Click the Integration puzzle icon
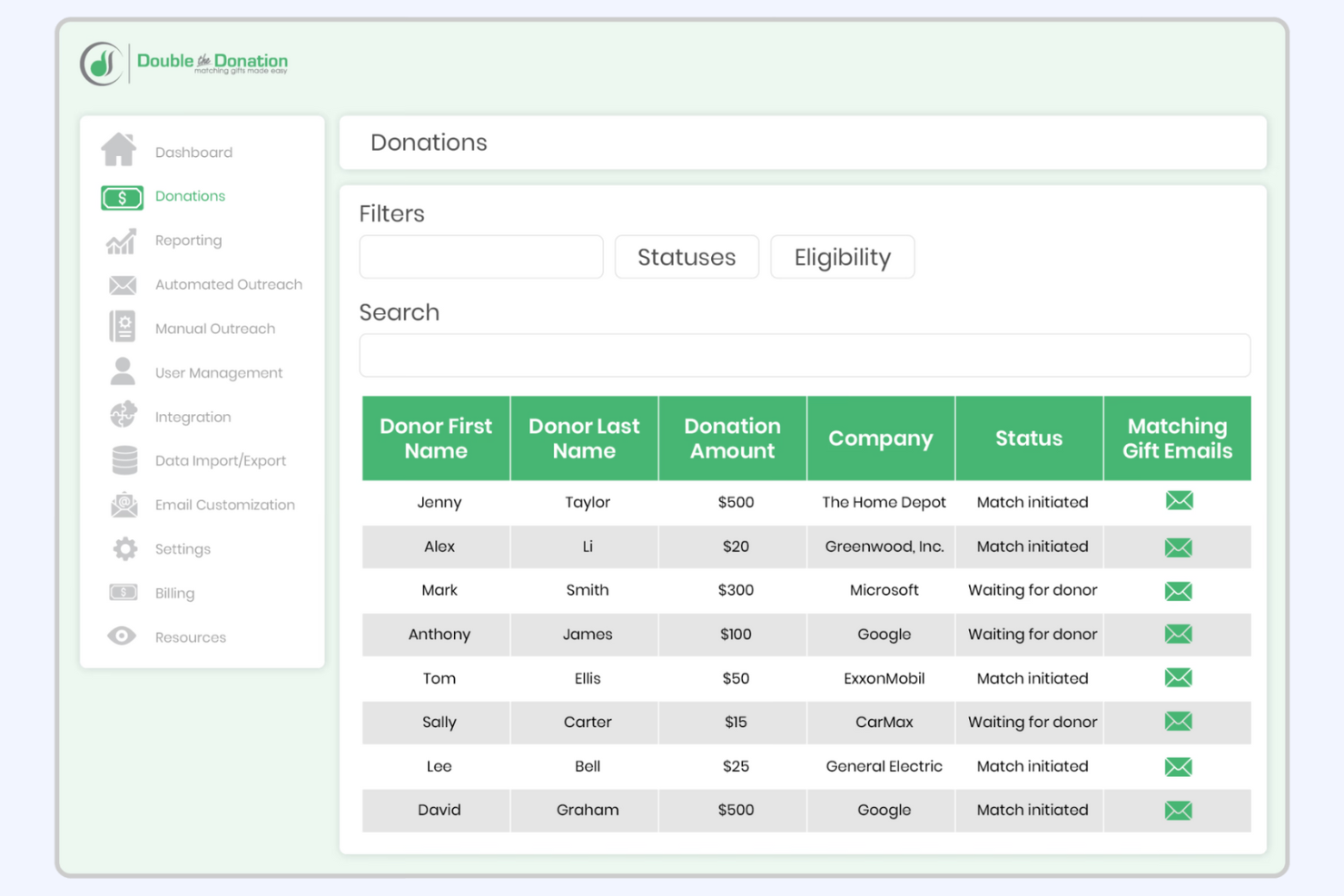The height and width of the screenshot is (896, 1344). coord(124,415)
